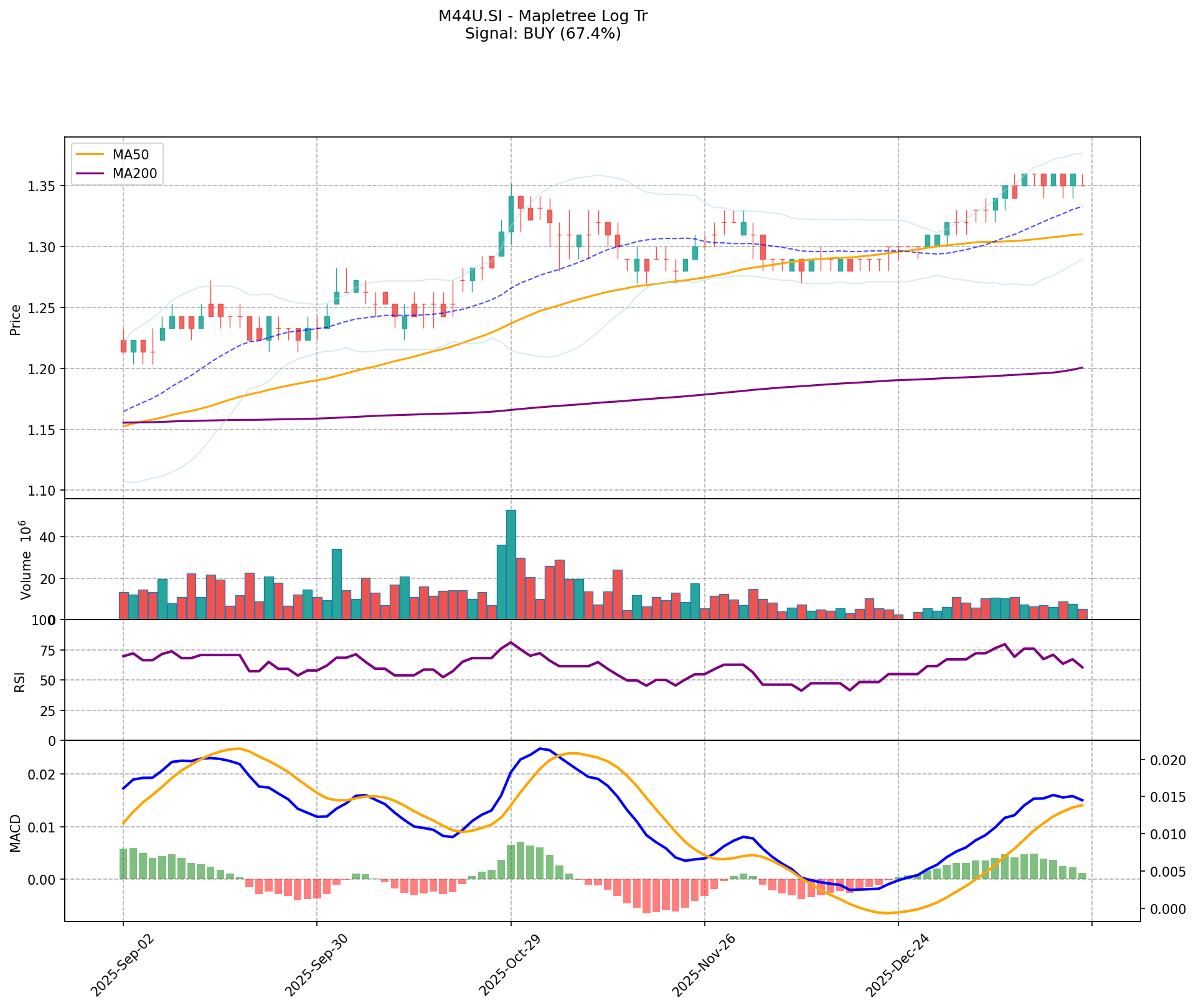The image size is (1196, 1008).
Task: Click the RSI y-axis label
Action: pos(19,681)
